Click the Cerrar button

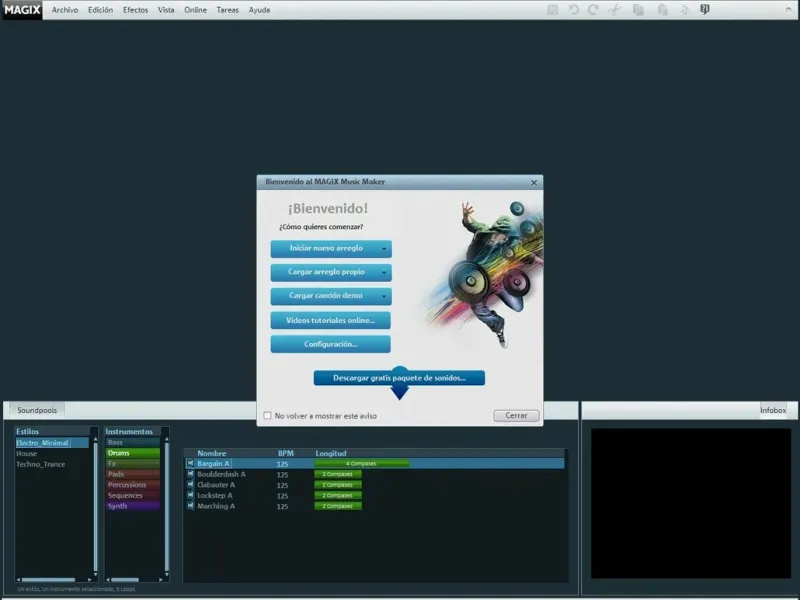coord(516,415)
